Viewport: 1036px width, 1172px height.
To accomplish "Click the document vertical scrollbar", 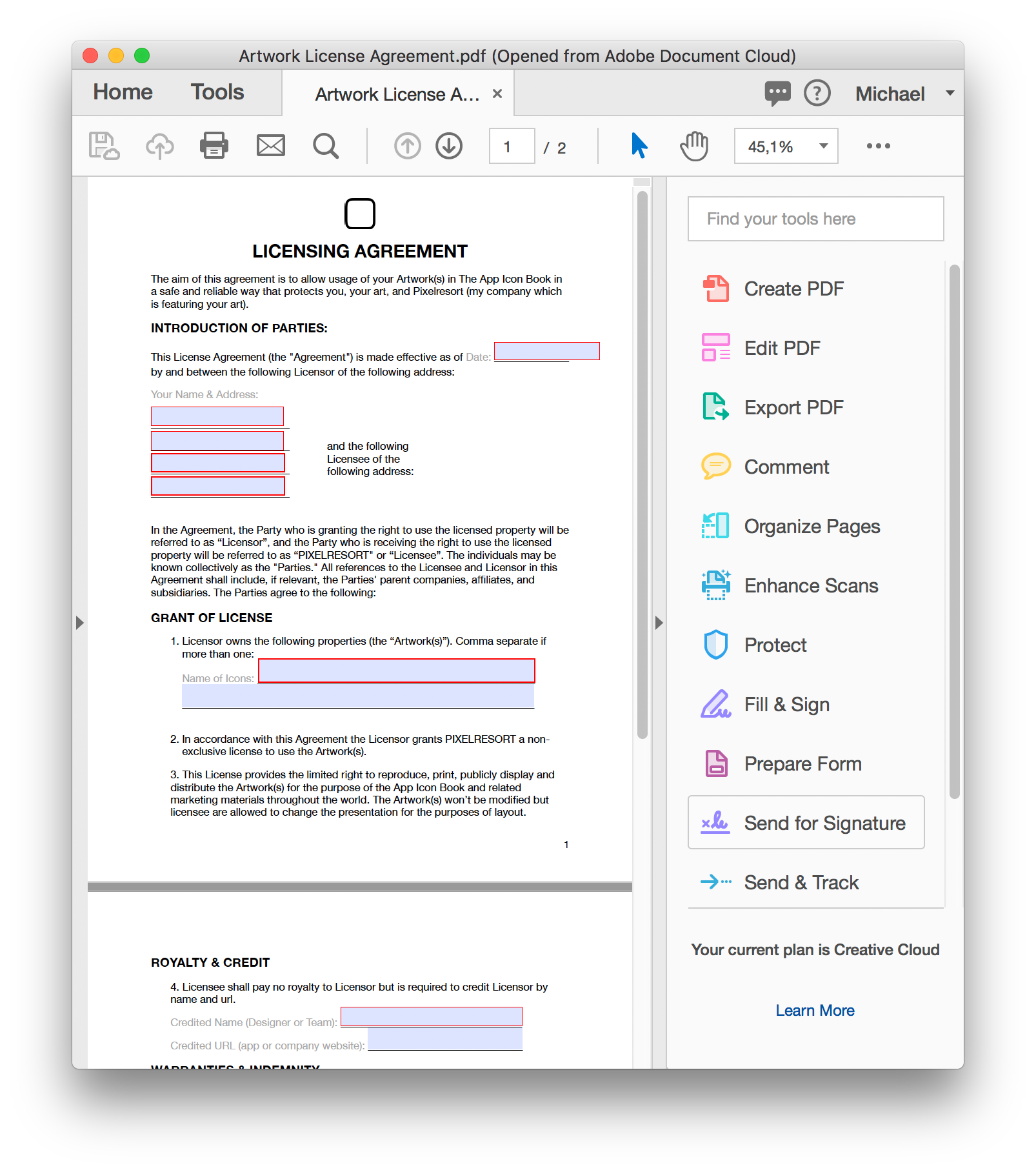I will click(x=642, y=465).
